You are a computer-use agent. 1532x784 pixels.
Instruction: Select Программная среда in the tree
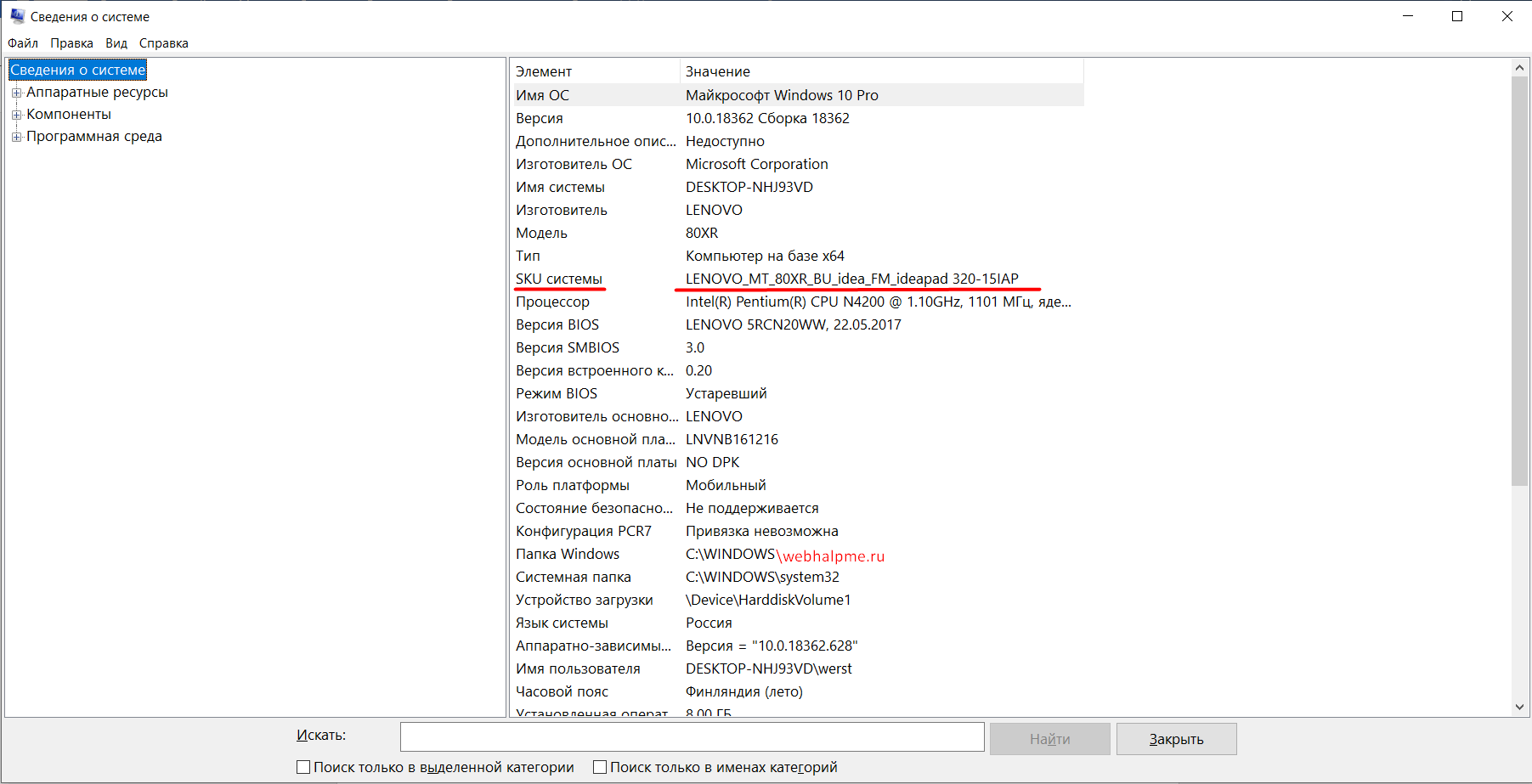click(x=94, y=136)
